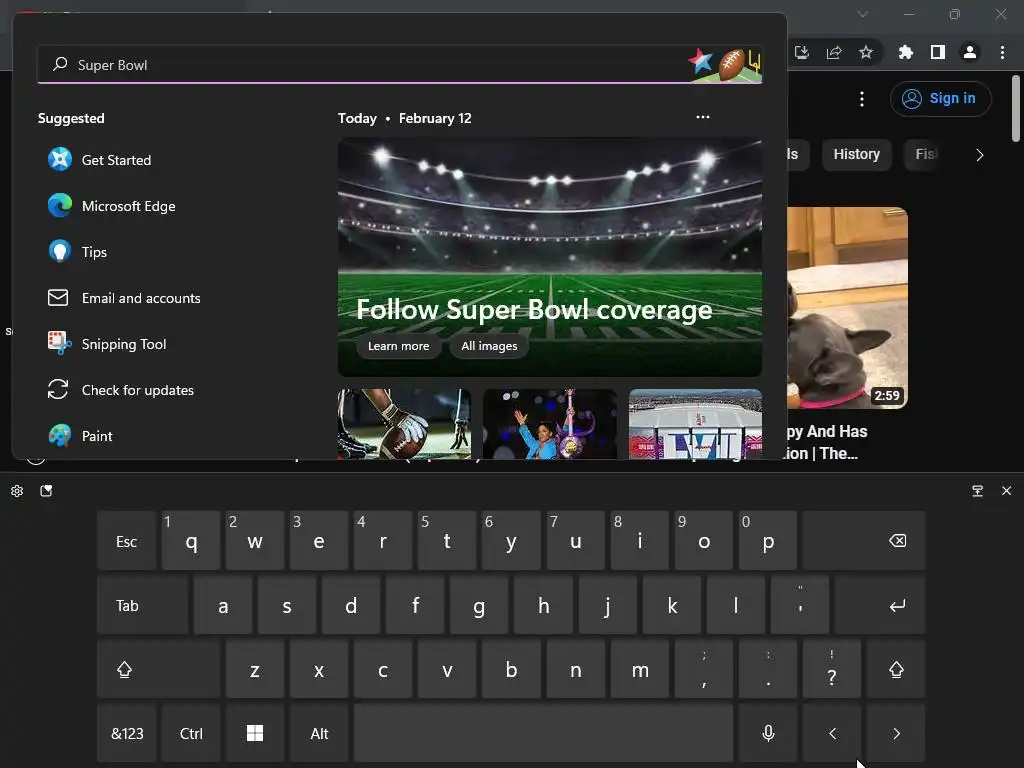Tap the microphone dictation key
Screen dimensions: 1024x768
[768, 733]
